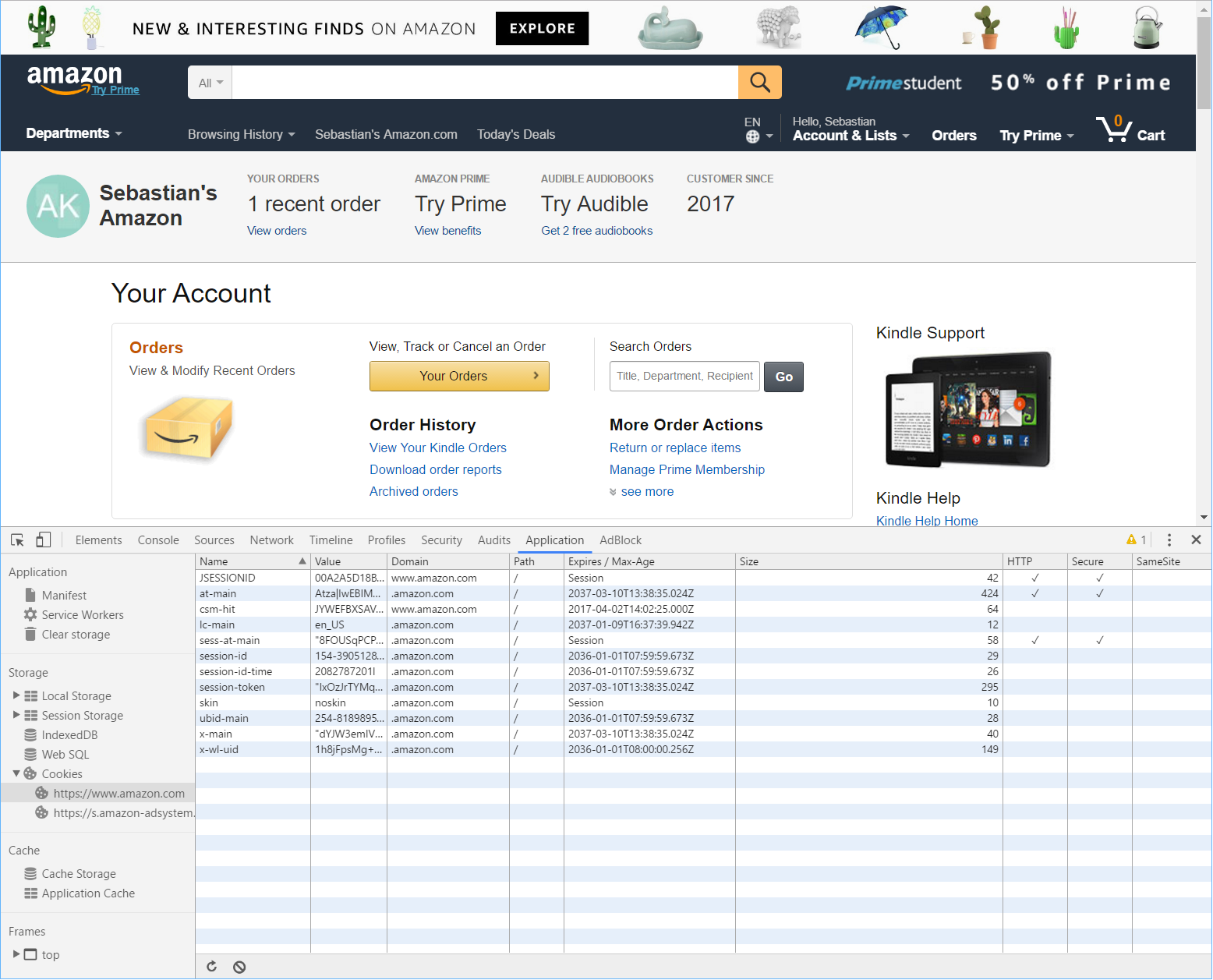This screenshot has height=980, width=1213.
Task: Click the Service Workers gear icon
Action: pos(30,614)
